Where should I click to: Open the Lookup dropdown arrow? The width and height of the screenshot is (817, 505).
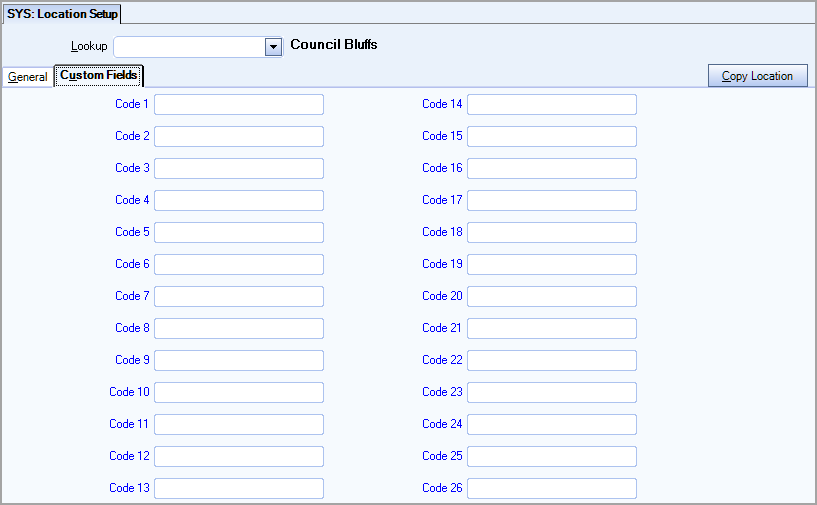click(x=272, y=47)
